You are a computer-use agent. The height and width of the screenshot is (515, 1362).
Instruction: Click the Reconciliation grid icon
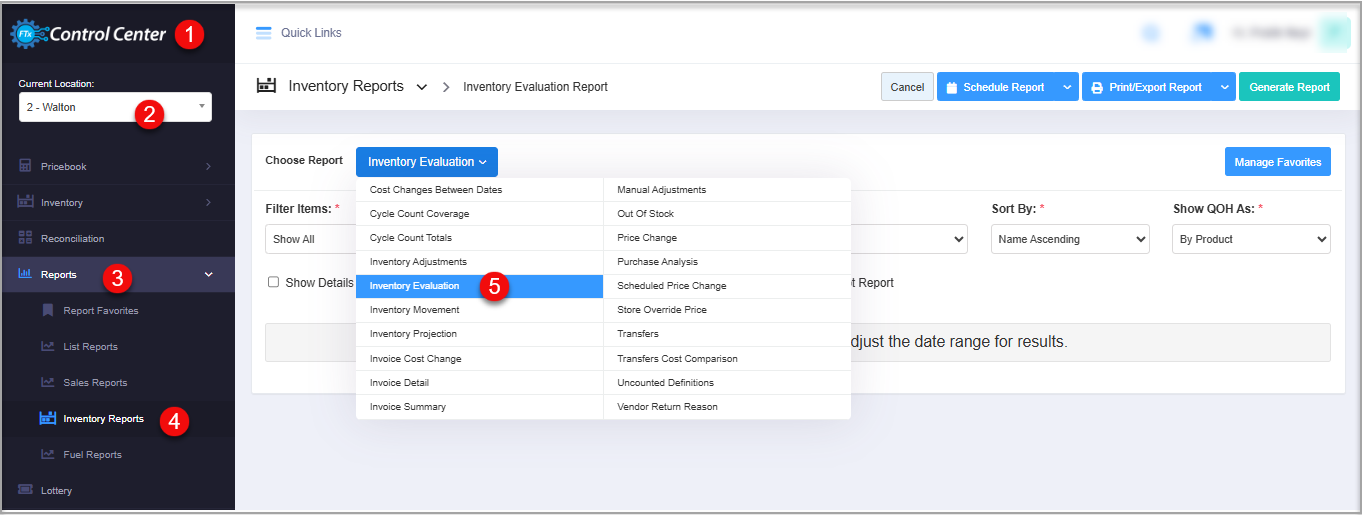[25, 238]
